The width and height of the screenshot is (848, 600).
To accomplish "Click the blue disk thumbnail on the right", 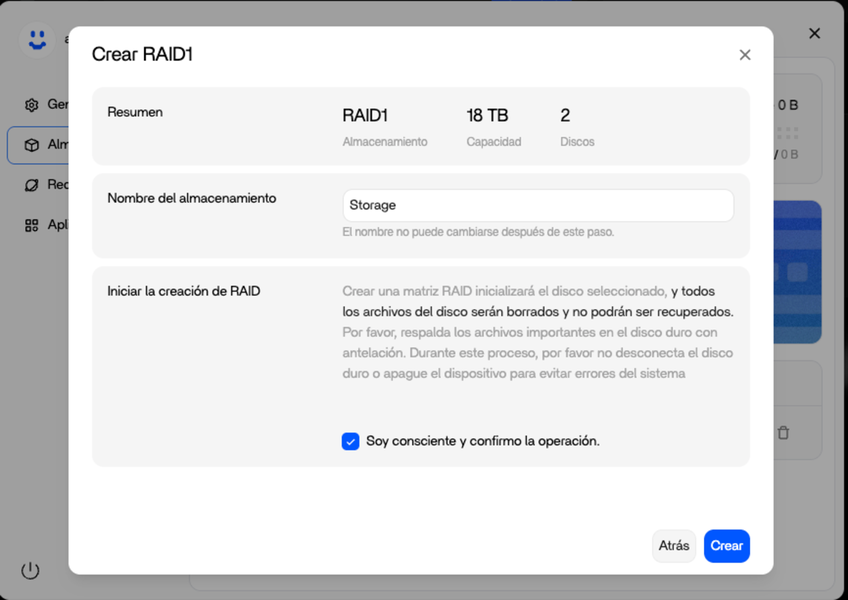I will point(797,271).
